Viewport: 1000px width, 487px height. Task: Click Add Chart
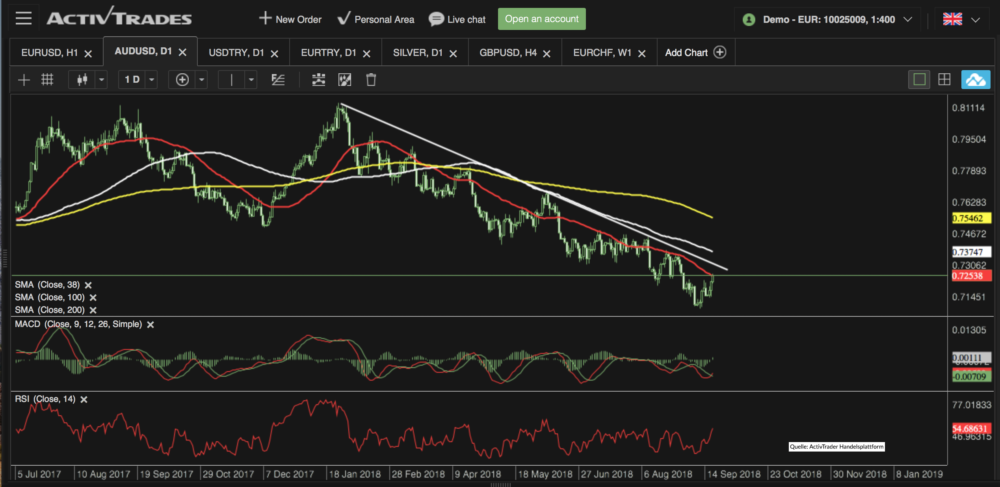[x=695, y=52]
